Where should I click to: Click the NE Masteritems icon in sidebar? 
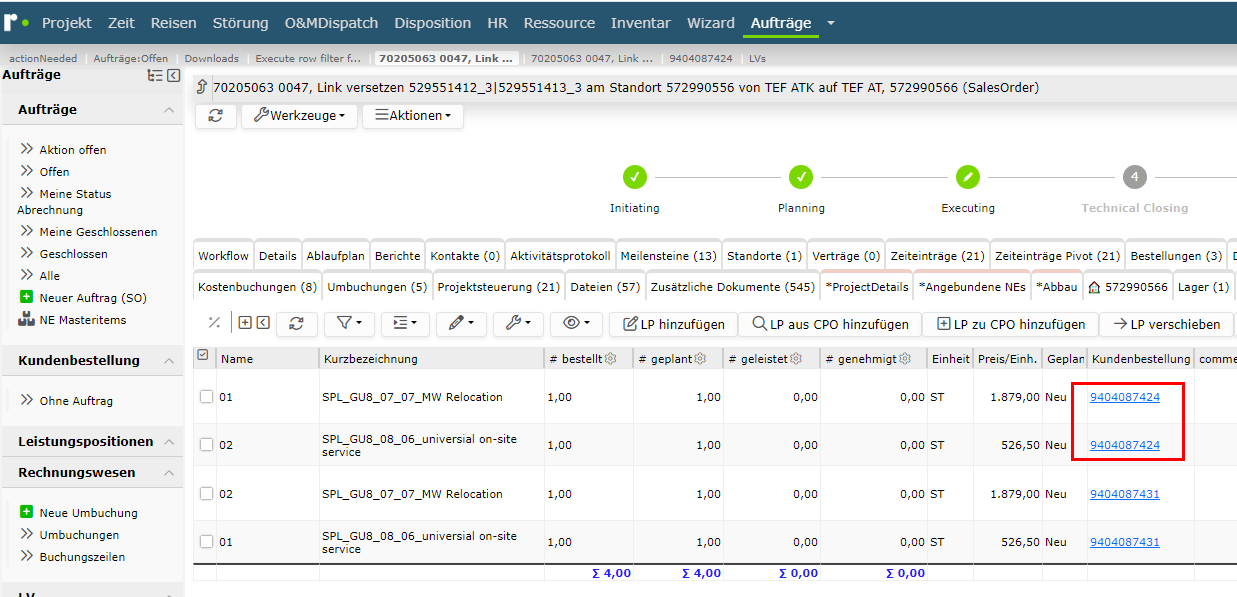click(27, 320)
